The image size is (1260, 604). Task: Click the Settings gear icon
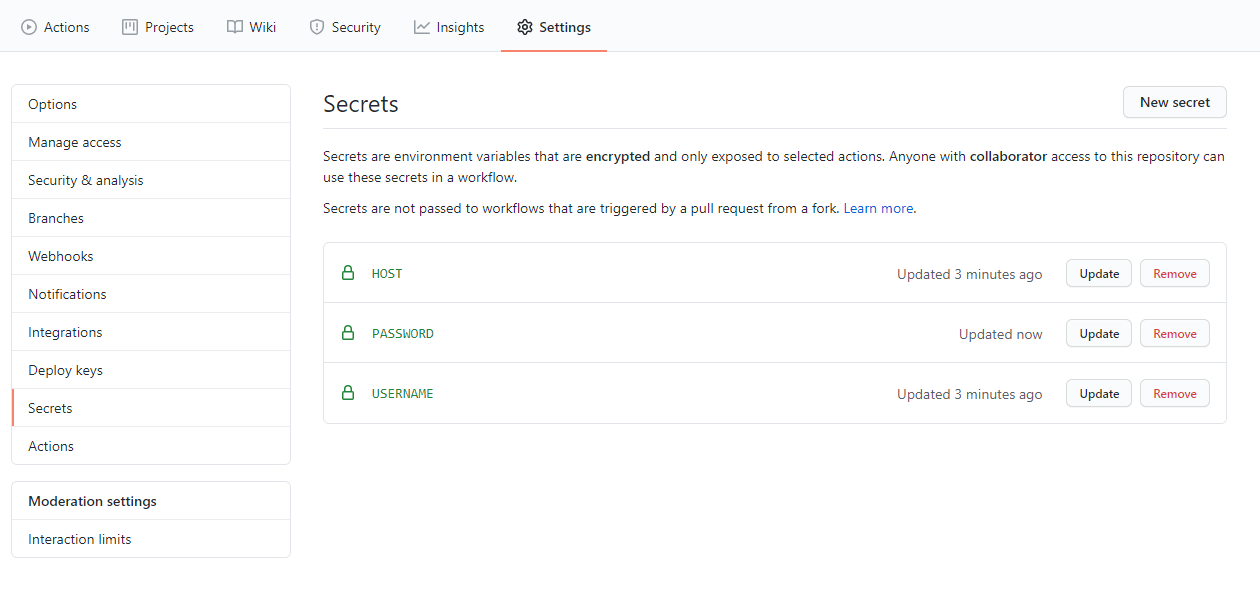[525, 27]
